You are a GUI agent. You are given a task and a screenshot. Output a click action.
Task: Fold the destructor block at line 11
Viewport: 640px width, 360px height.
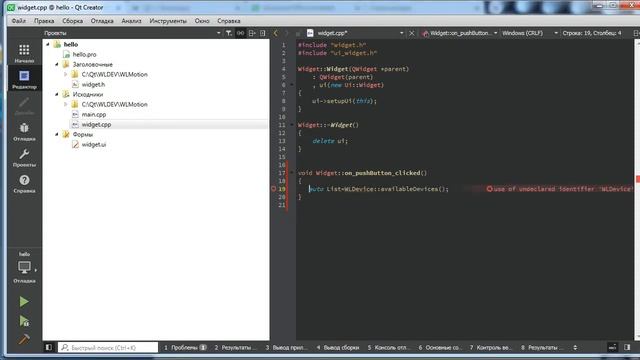tap(292, 125)
